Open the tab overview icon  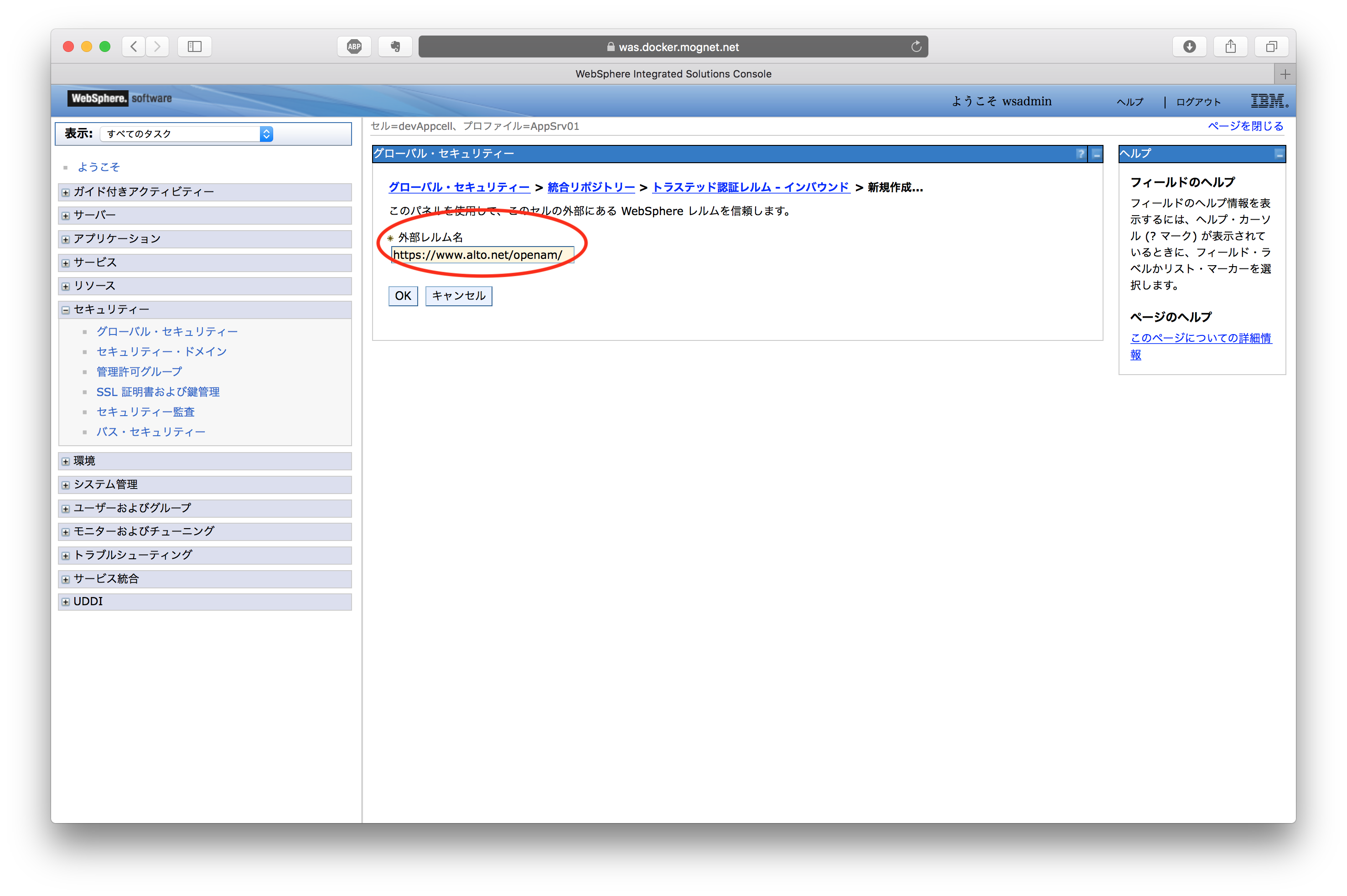coord(1271,46)
